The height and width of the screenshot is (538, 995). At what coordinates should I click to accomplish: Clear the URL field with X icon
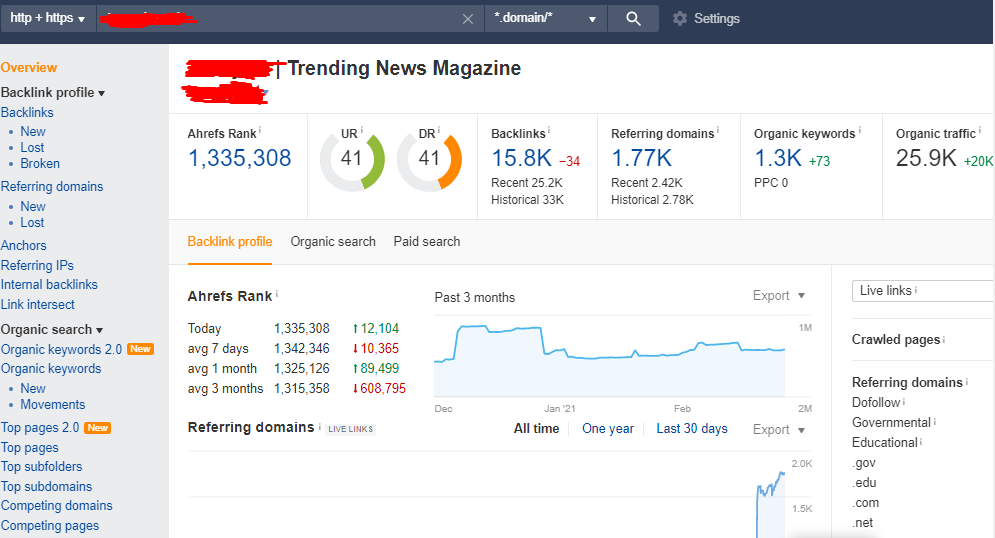pyautogui.click(x=468, y=19)
